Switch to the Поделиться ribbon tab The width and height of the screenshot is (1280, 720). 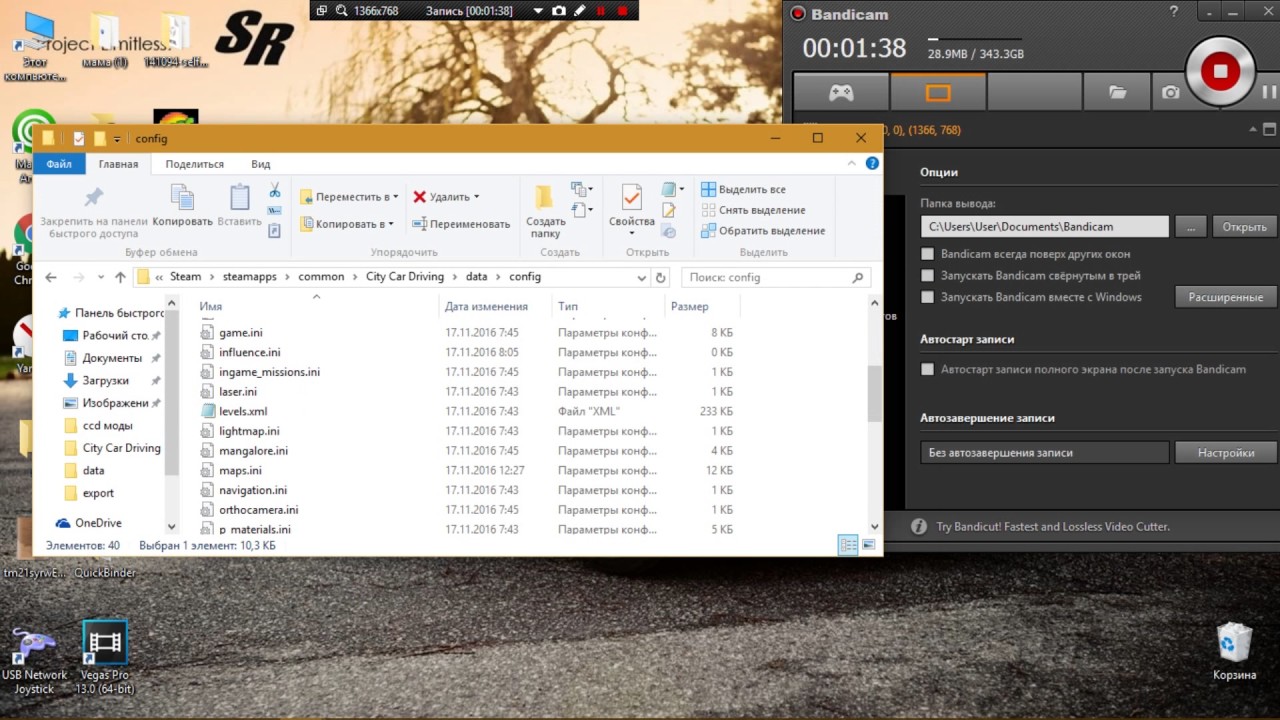click(195, 164)
